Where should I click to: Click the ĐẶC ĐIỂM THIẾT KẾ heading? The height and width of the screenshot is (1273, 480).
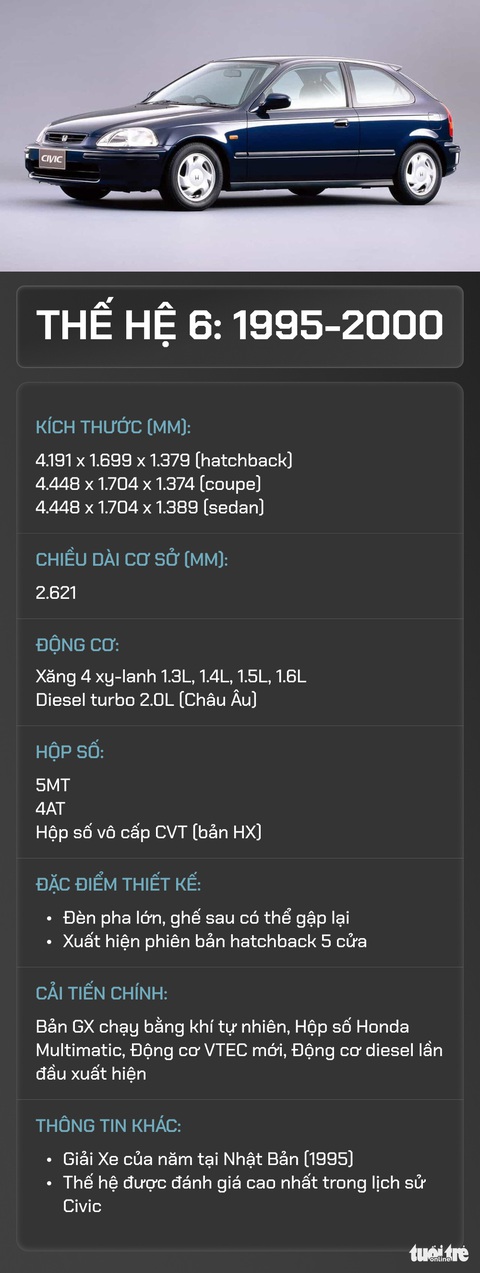(118, 884)
